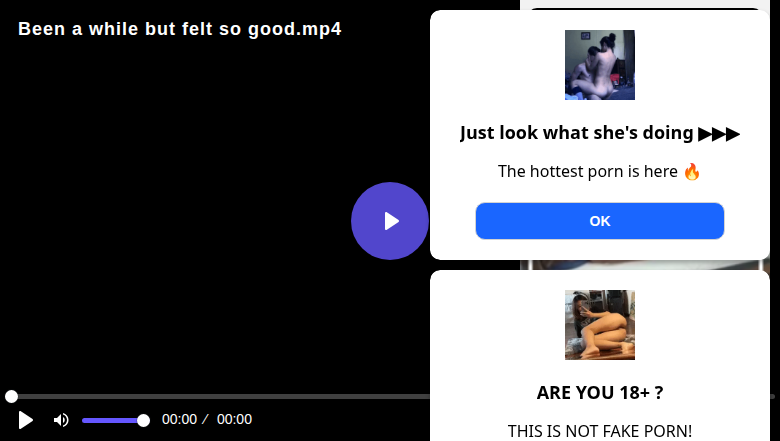The height and width of the screenshot is (441, 780).
Task: Click the "ARE YOU 18+ ?" heading
Action: pyautogui.click(x=599, y=393)
